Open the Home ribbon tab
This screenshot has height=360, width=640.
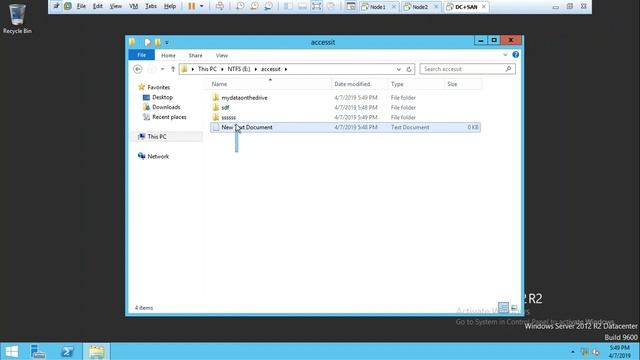(168, 55)
